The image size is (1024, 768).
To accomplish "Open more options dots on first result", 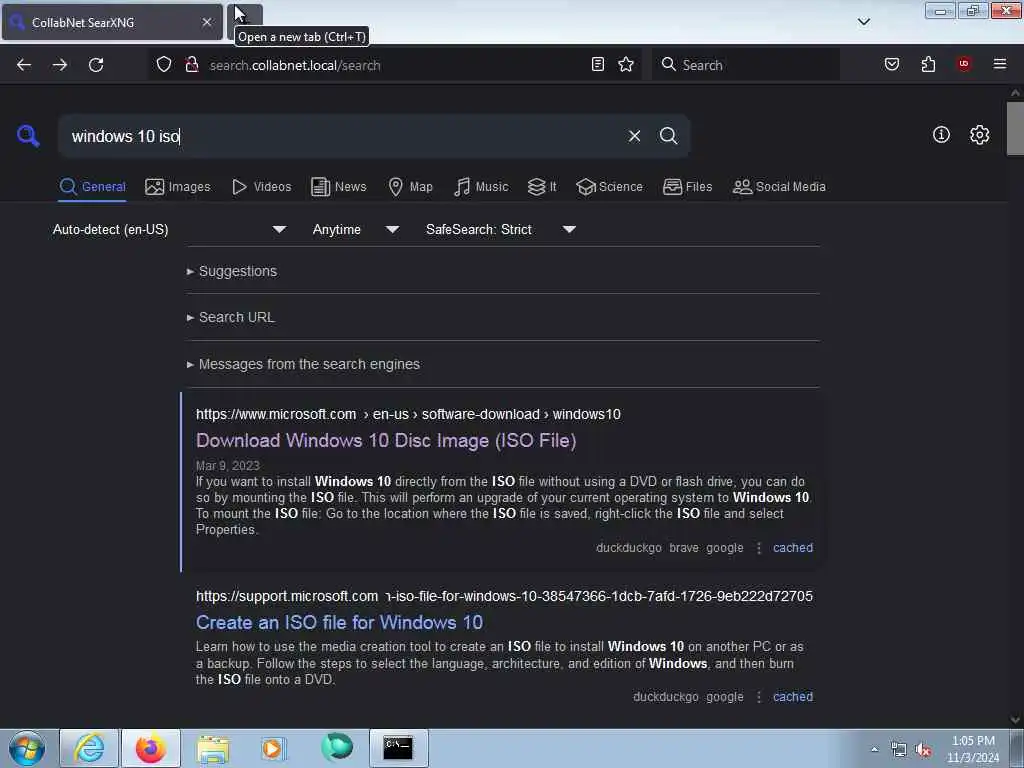I will (x=758, y=548).
